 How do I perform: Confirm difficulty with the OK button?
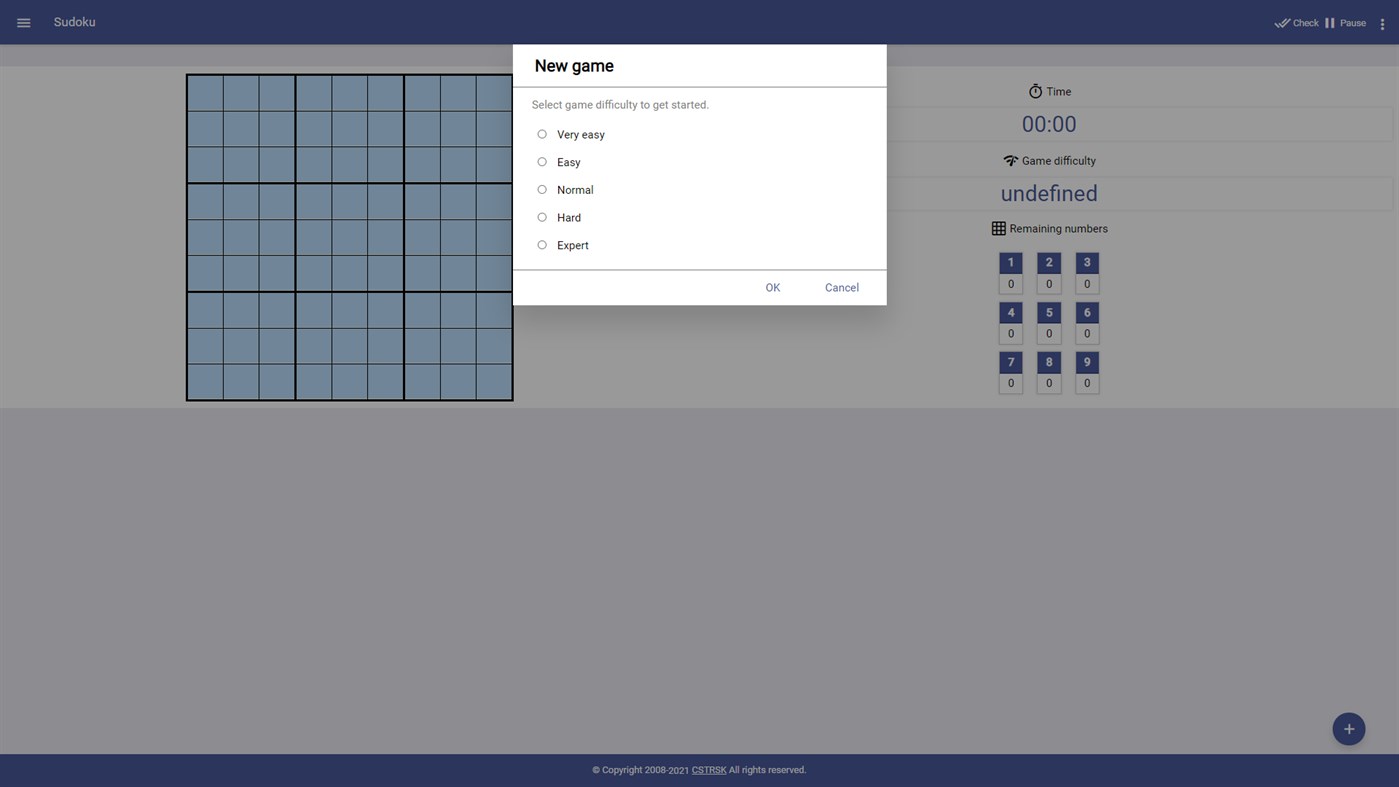click(x=772, y=287)
